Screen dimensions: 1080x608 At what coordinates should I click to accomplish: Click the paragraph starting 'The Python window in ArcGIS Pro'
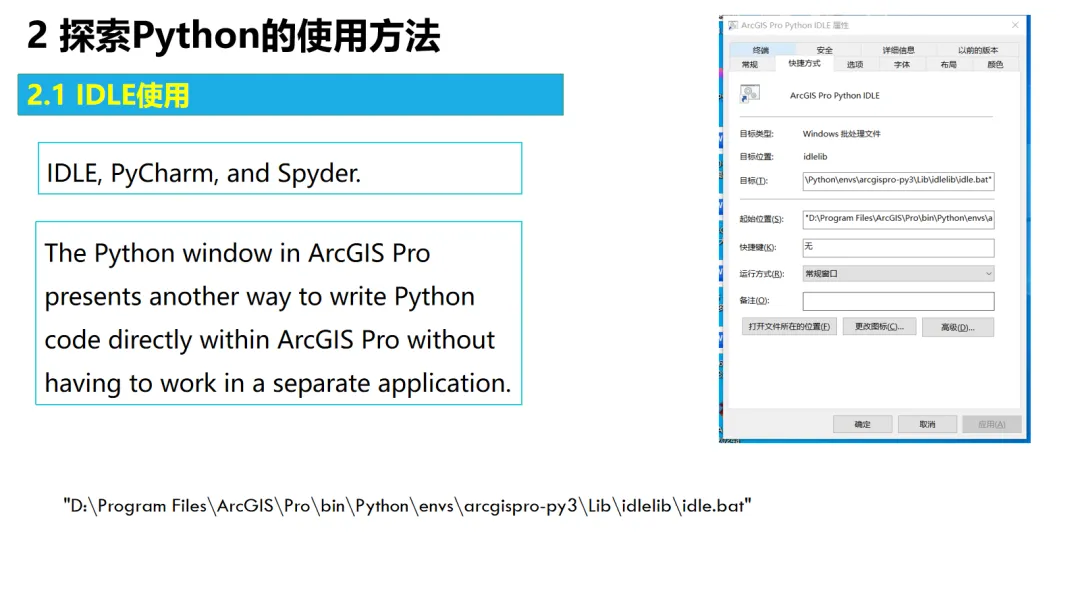point(278,313)
